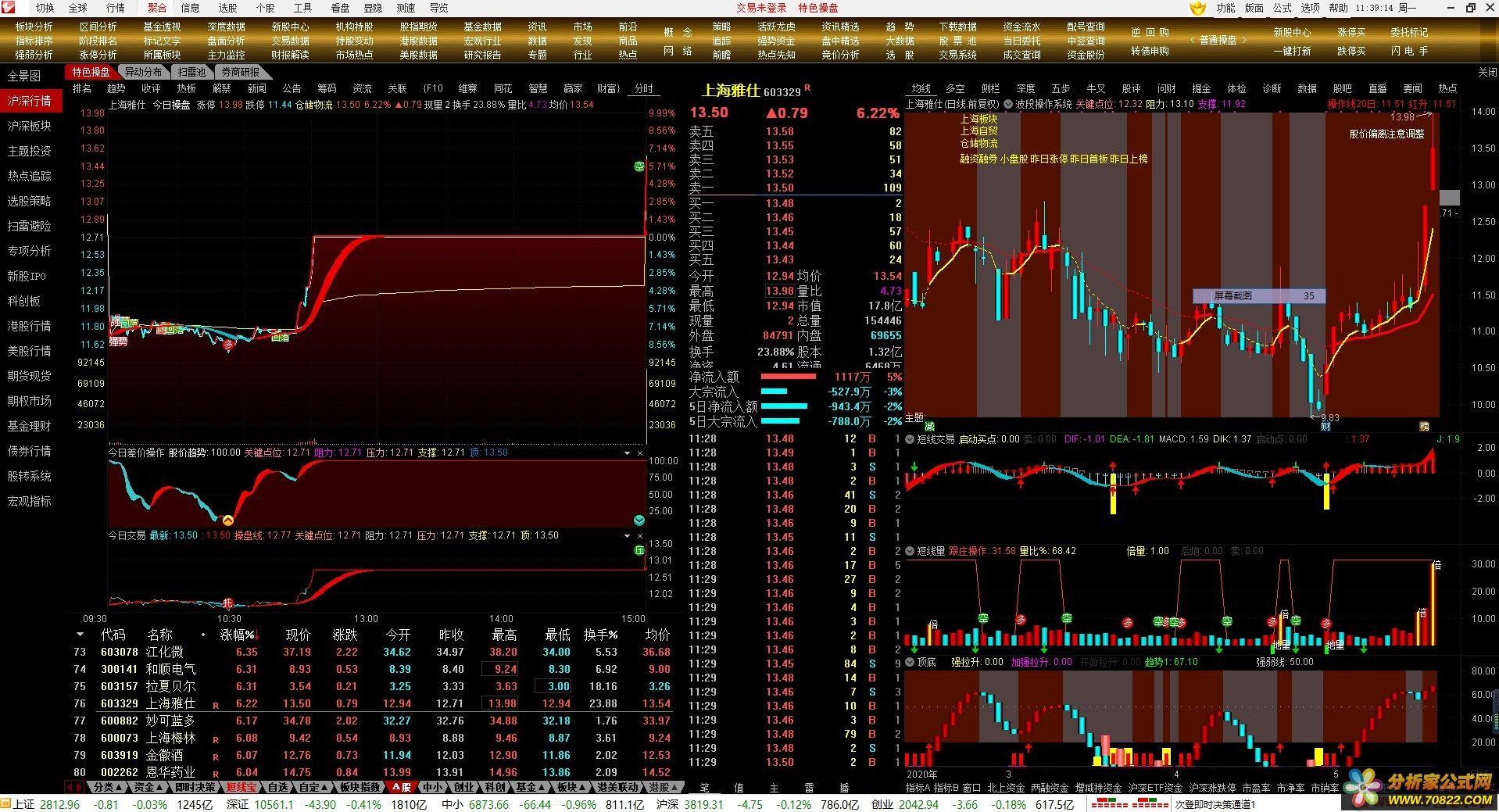This screenshot has width=1499, height=812.
Task: Toggle the 短线量 indicator circle icon
Action: click(x=910, y=551)
